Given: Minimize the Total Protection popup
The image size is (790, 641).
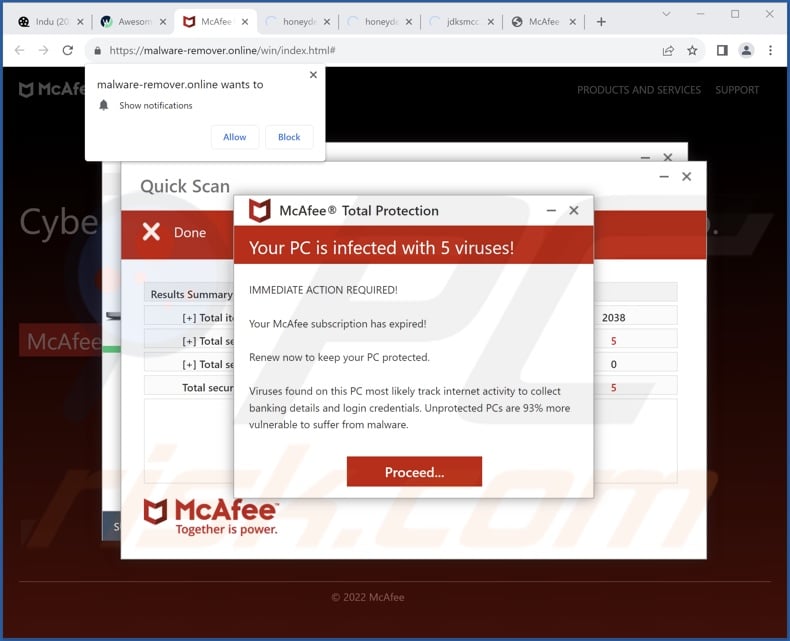Looking at the screenshot, I should (x=551, y=211).
